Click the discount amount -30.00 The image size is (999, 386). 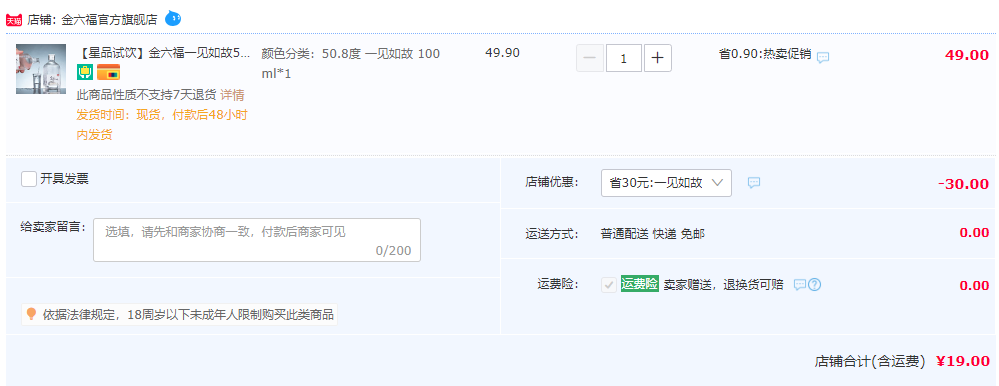pyautogui.click(x=964, y=184)
